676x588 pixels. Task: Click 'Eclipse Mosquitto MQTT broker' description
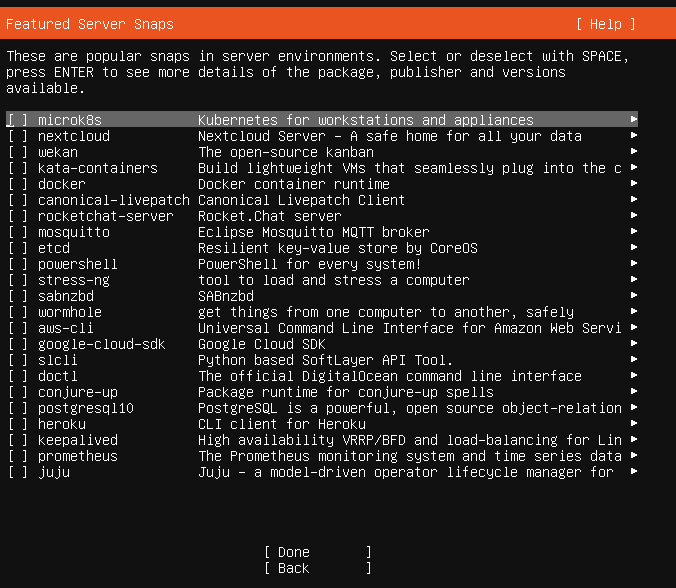coord(313,232)
